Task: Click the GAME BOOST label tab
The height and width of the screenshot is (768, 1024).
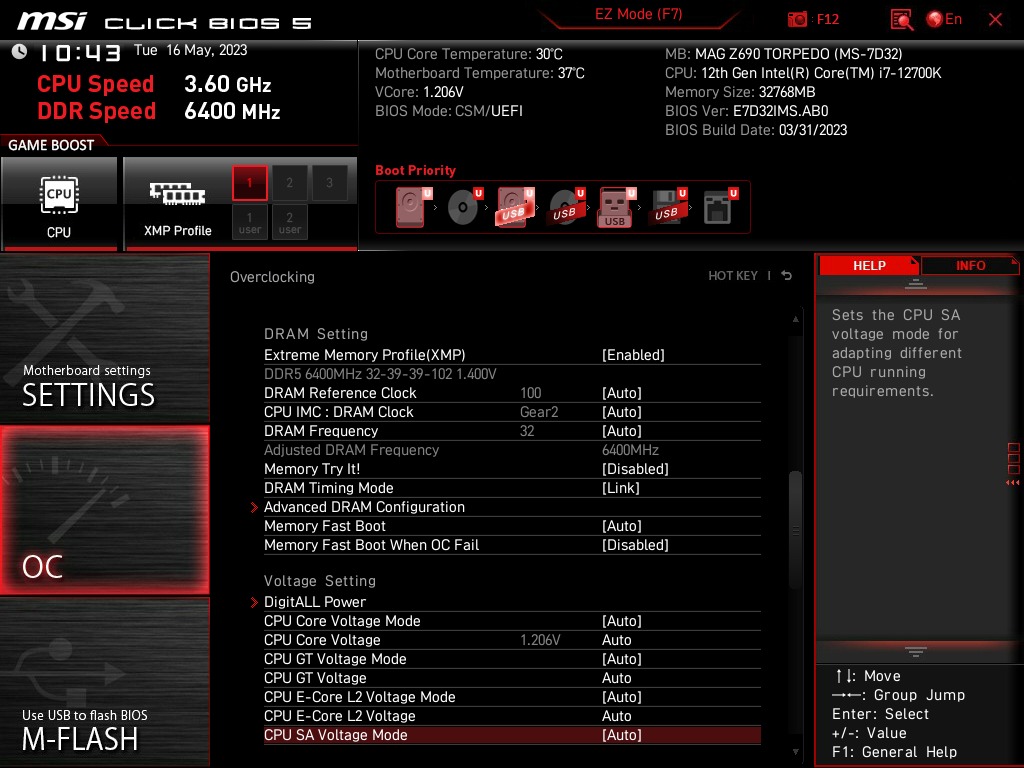Action: [x=51, y=145]
